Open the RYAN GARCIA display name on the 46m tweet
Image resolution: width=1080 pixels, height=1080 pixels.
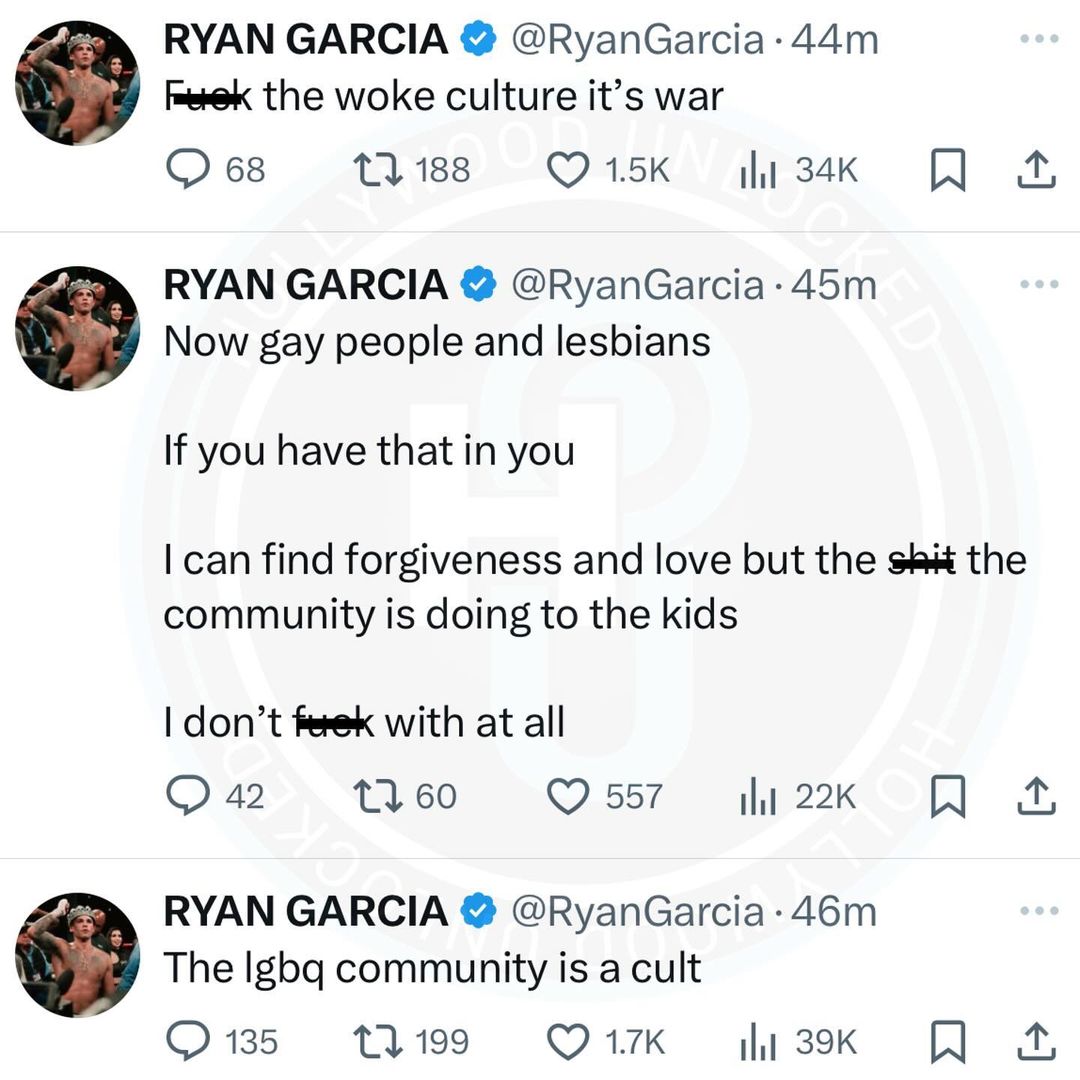305,911
